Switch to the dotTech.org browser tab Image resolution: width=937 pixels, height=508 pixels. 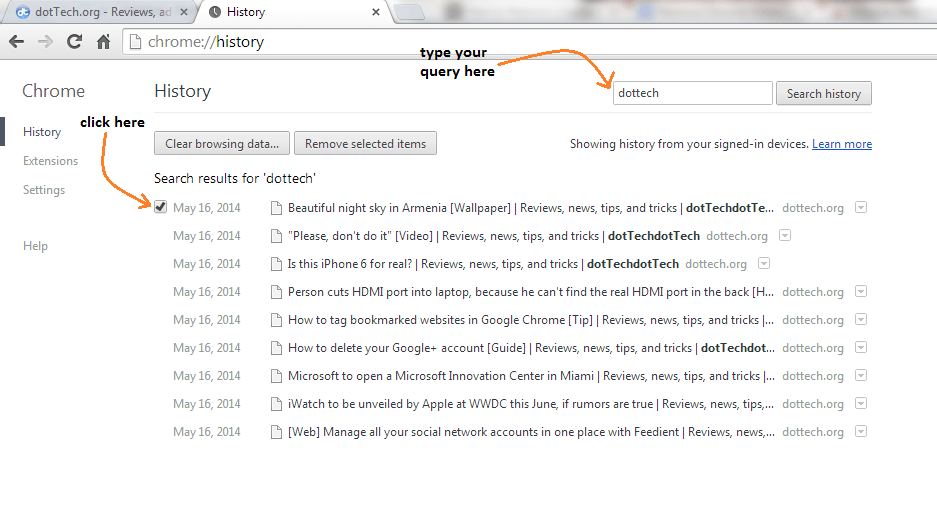pos(99,12)
